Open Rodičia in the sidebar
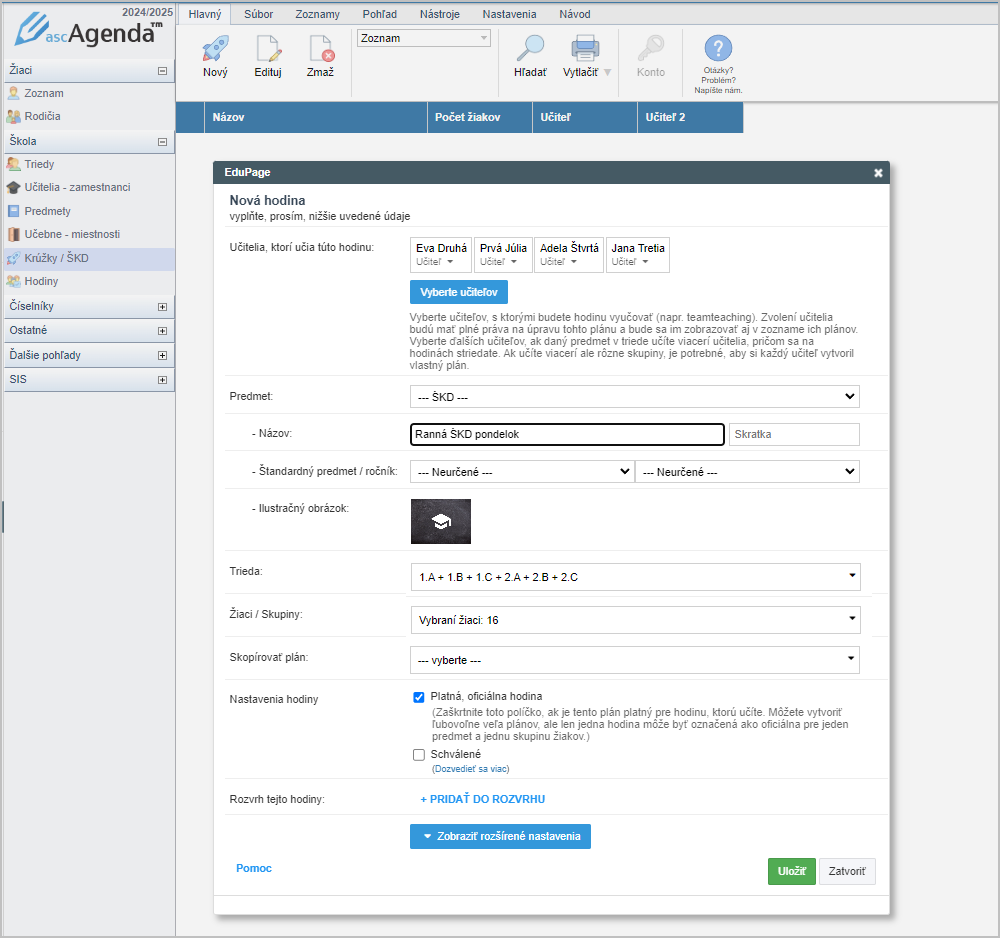This screenshot has height=938, width=1000. coord(42,116)
